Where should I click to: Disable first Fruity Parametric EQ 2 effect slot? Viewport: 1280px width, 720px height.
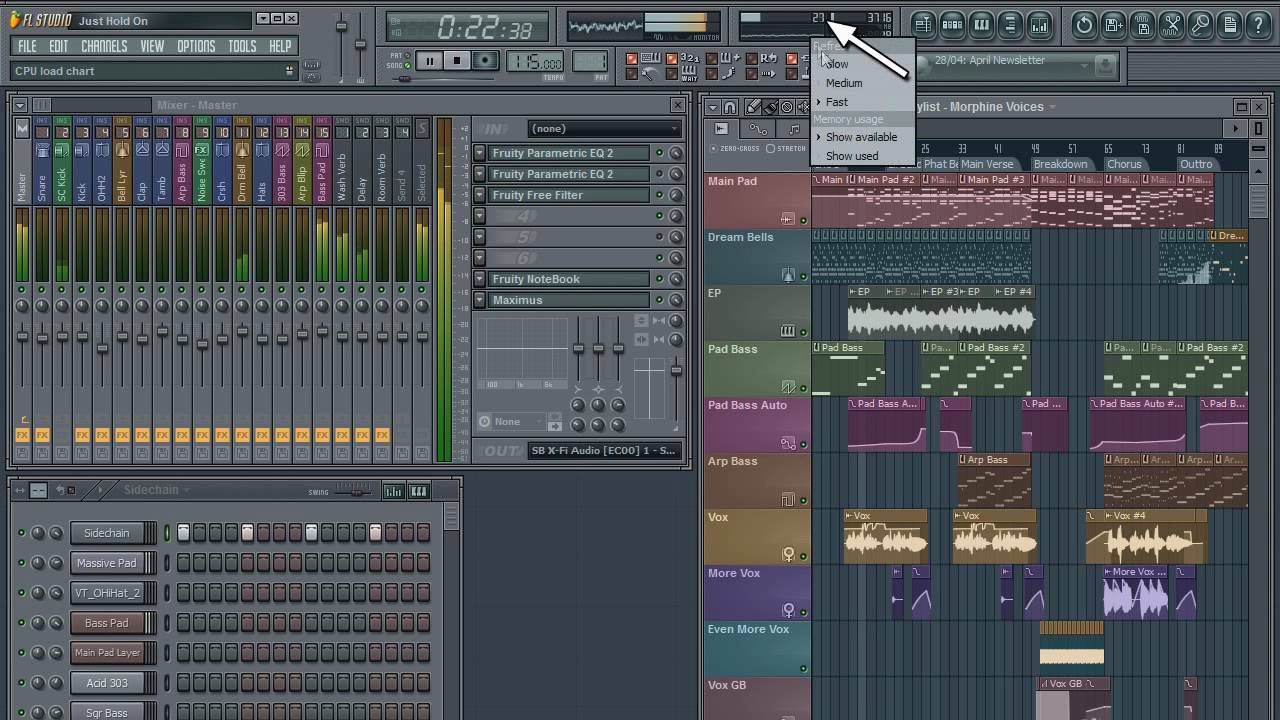pyautogui.click(x=659, y=153)
